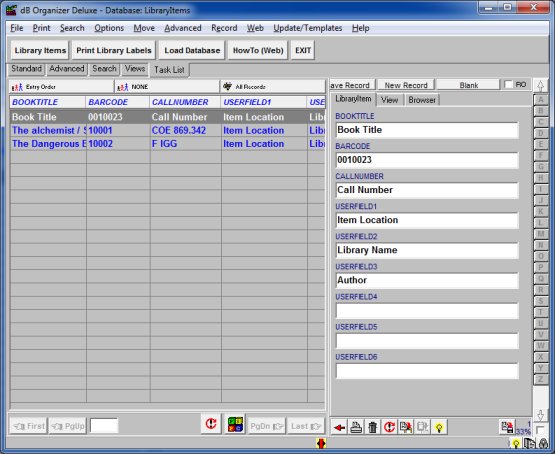Jump to the letter M index button
Viewport: 555px width, 454px height.
540,234
